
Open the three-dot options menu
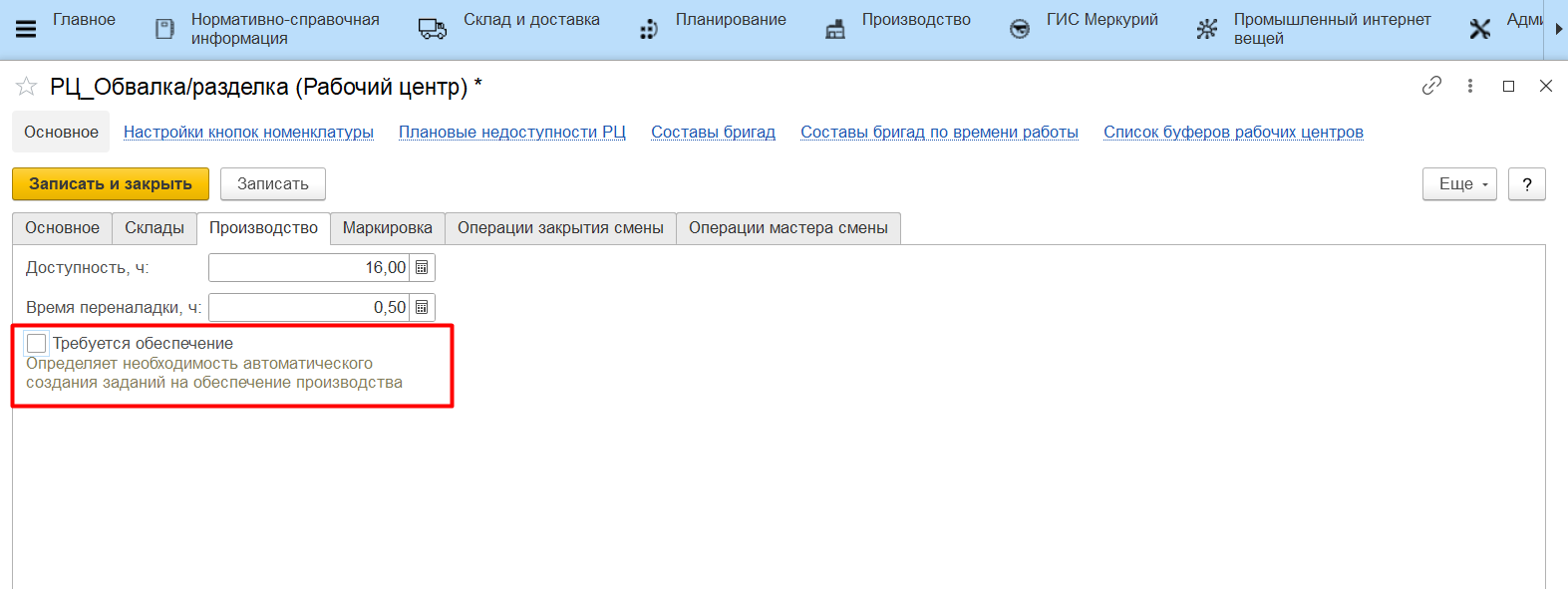click(x=1469, y=86)
